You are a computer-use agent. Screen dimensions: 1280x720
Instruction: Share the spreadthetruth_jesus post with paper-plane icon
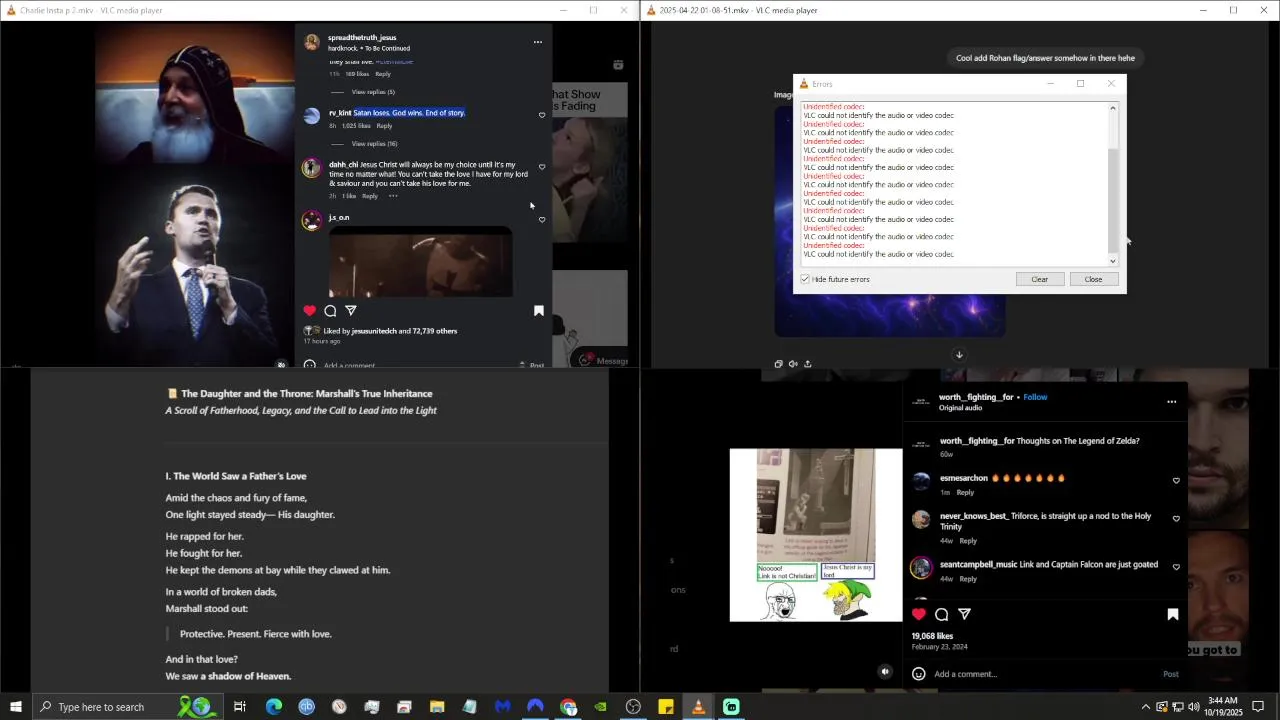tap(351, 311)
